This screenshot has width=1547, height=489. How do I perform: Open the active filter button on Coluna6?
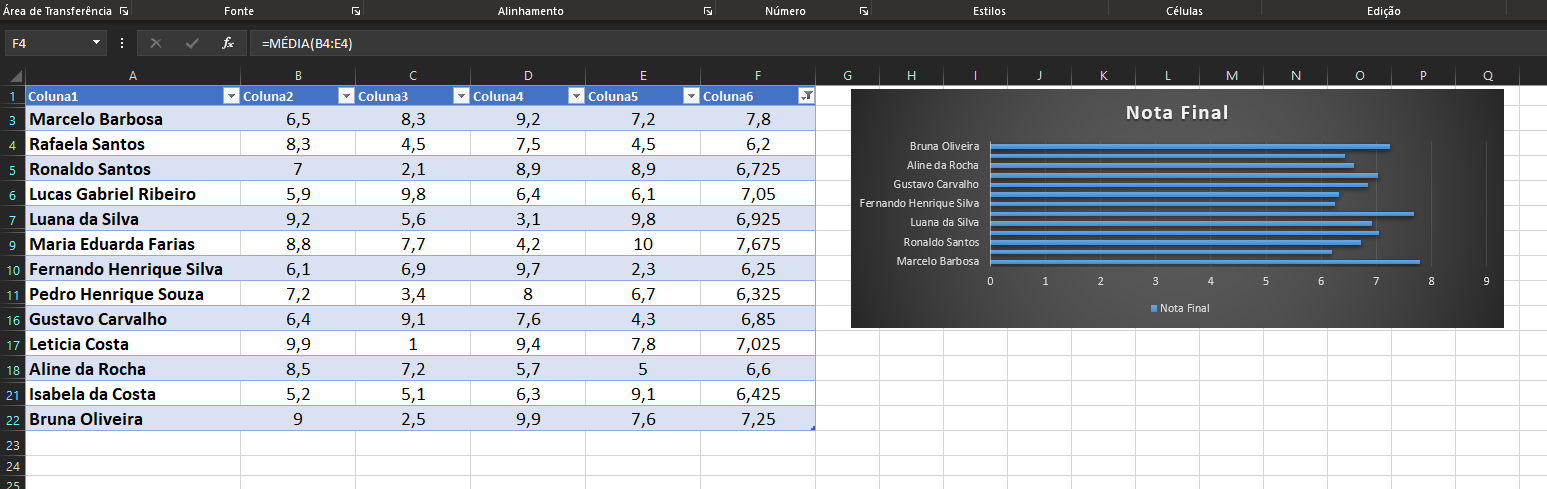pos(806,96)
